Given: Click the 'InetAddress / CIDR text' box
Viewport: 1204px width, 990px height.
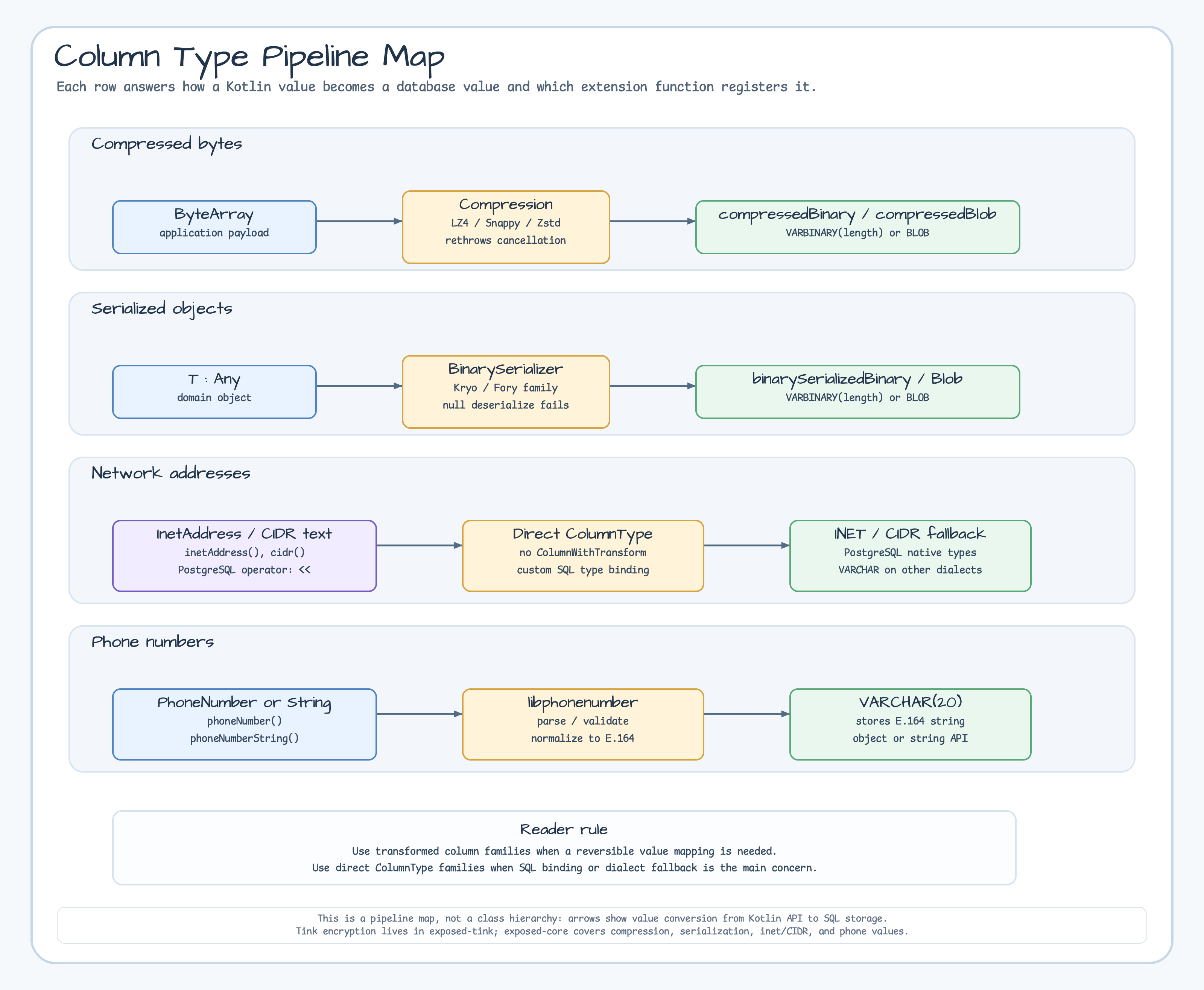Looking at the screenshot, I should tap(245, 556).
